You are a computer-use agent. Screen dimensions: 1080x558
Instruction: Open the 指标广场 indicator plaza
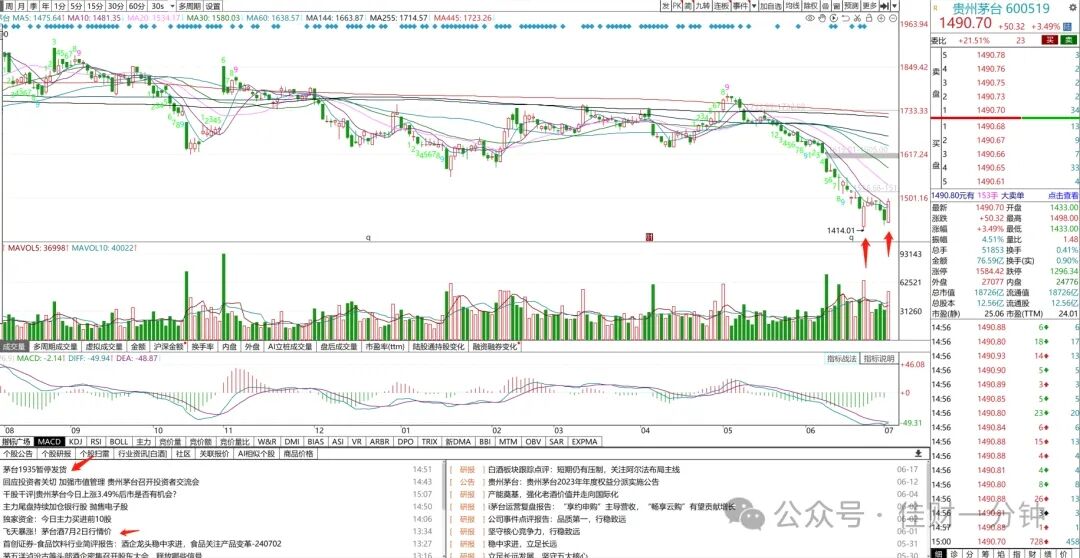pyautogui.click(x=17, y=441)
